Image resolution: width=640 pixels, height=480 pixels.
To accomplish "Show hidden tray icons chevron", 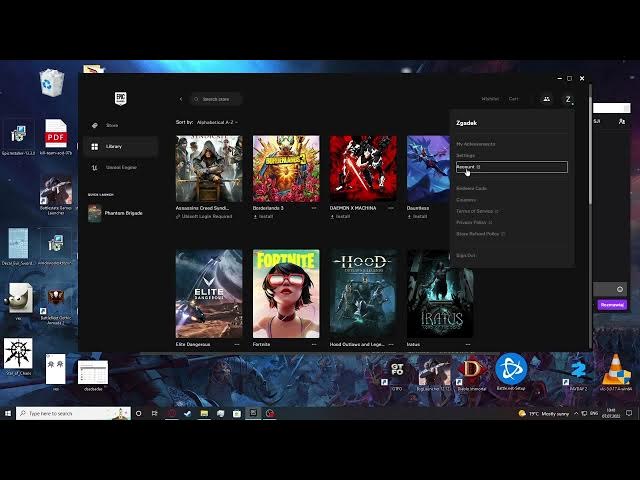I will coord(576,413).
